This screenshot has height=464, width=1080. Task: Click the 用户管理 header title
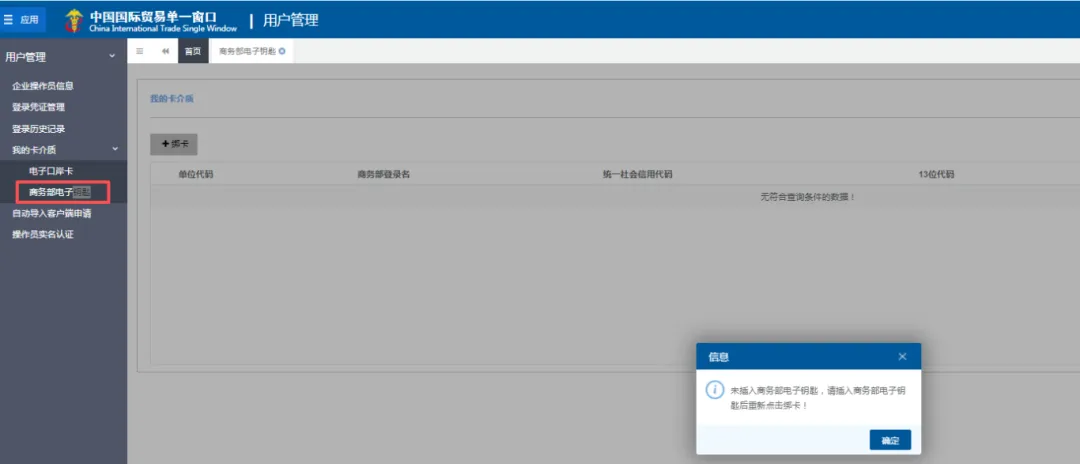click(x=291, y=21)
